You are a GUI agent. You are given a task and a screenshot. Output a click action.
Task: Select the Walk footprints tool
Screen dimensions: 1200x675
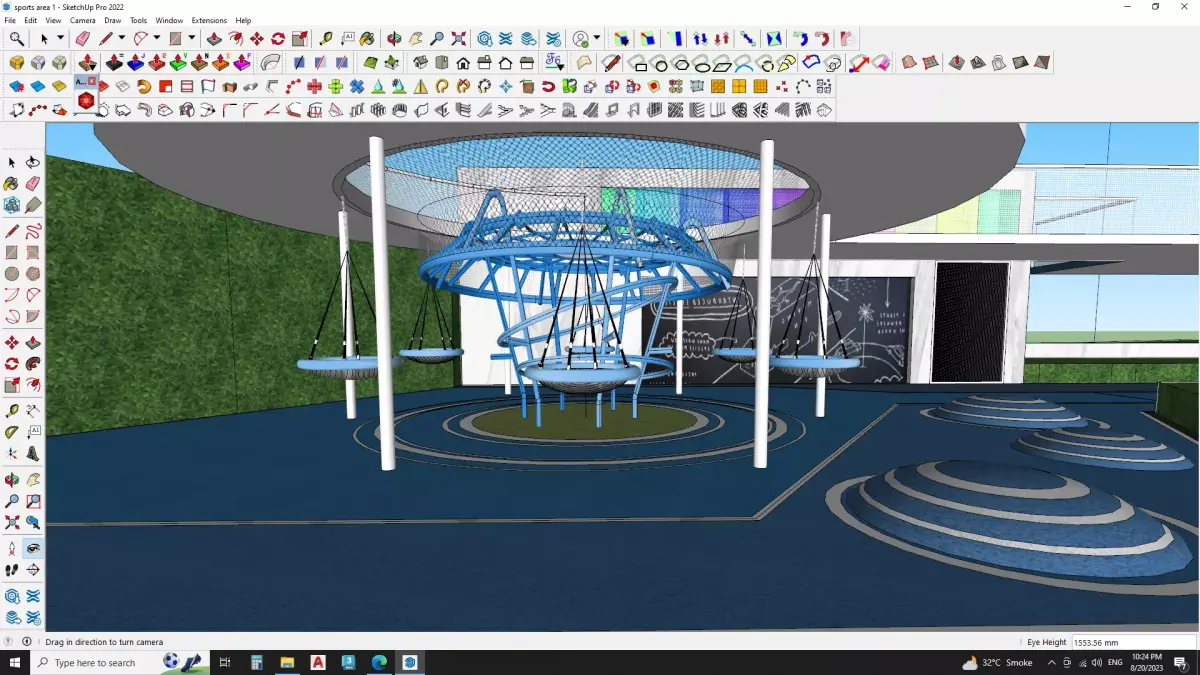tap(11, 570)
